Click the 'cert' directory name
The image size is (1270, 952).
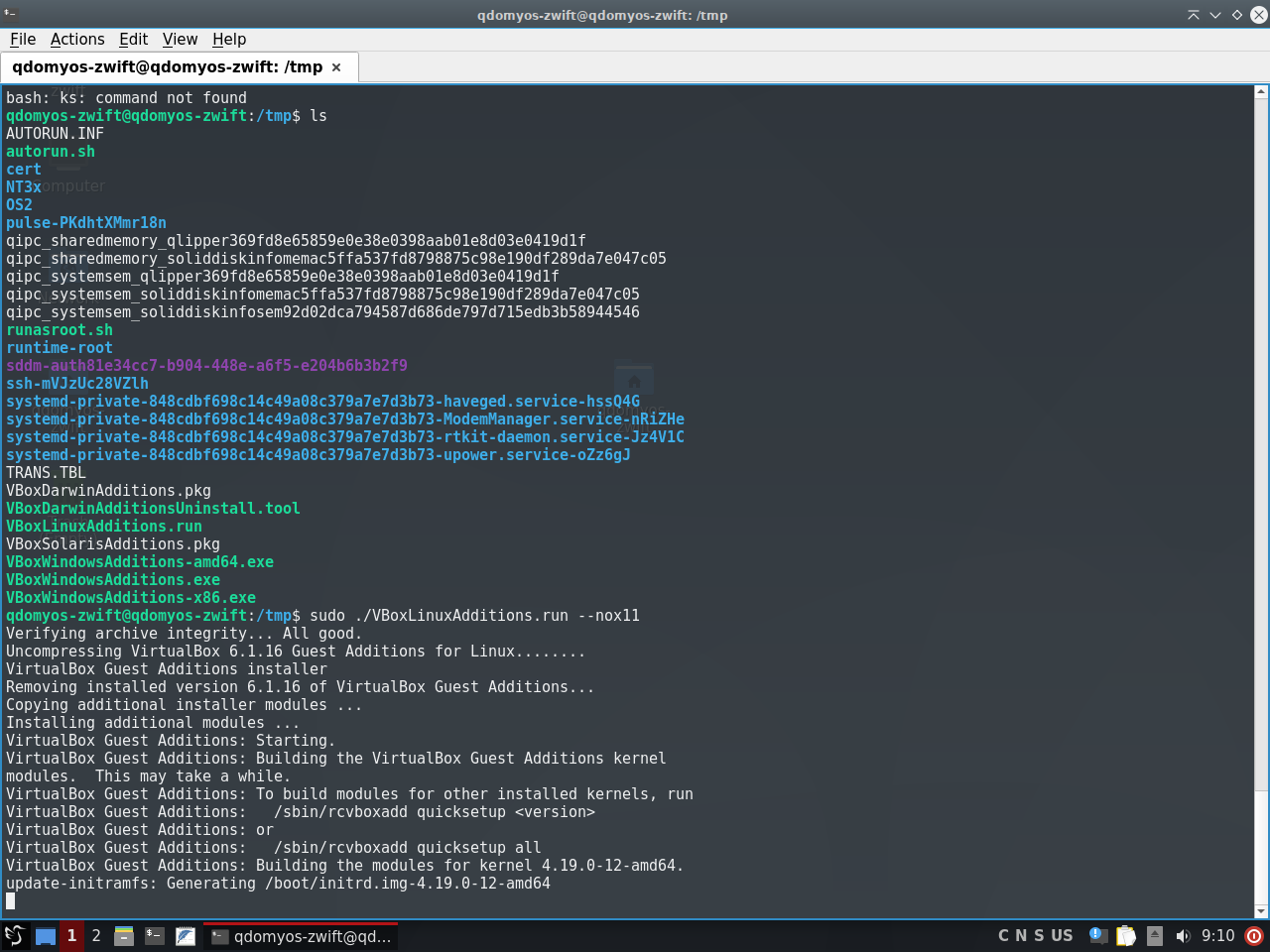24,169
